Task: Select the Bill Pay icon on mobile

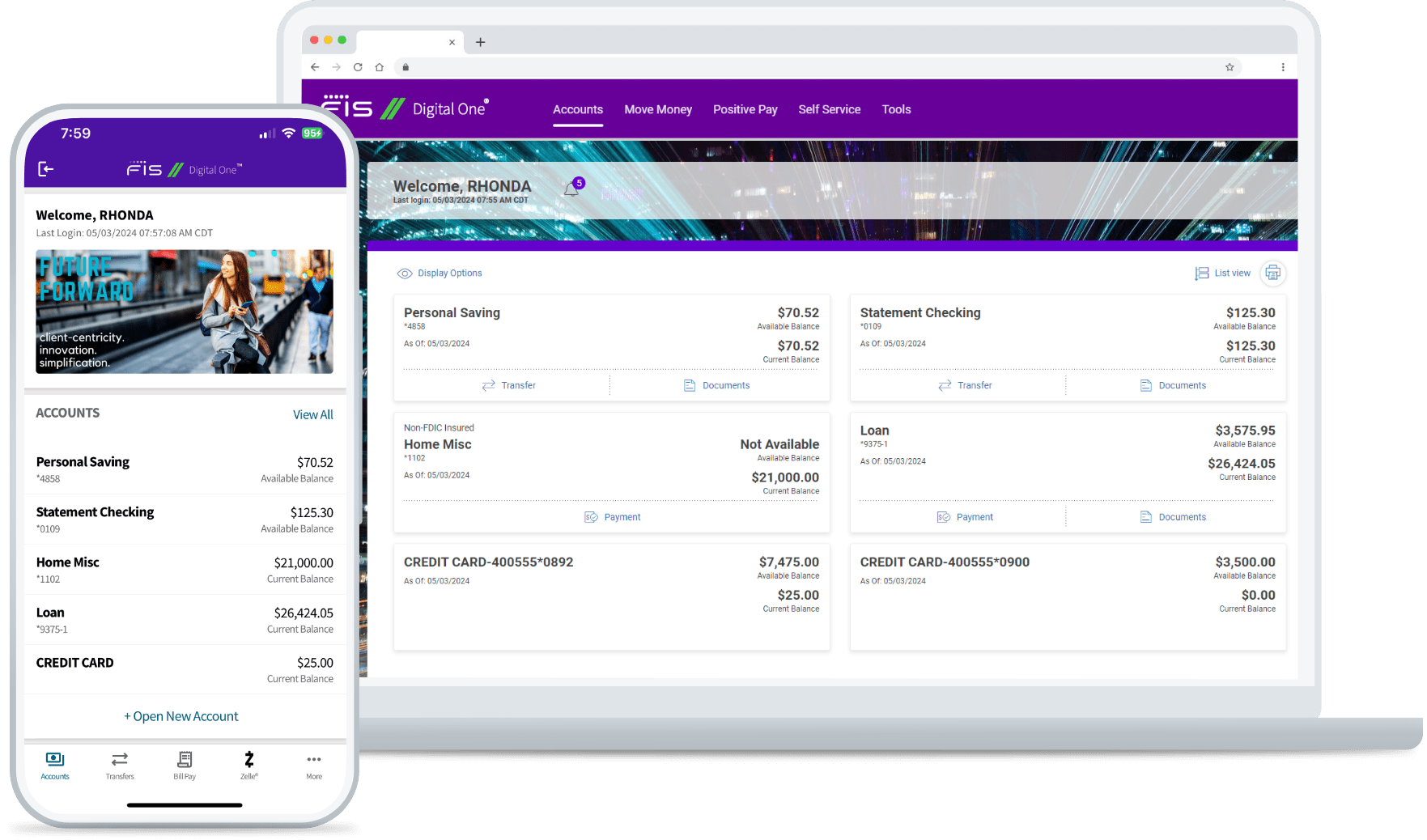Action: click(184, 765)
